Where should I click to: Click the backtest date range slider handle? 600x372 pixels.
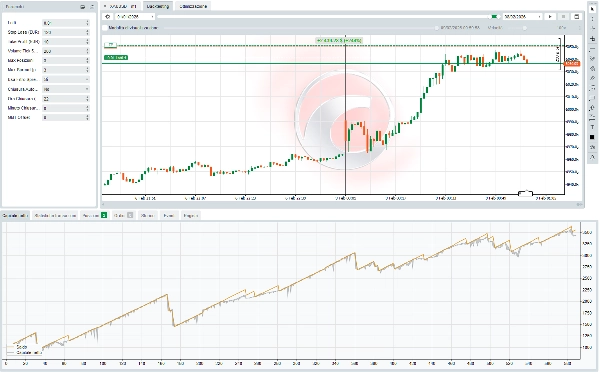click(x=494, y=16)
